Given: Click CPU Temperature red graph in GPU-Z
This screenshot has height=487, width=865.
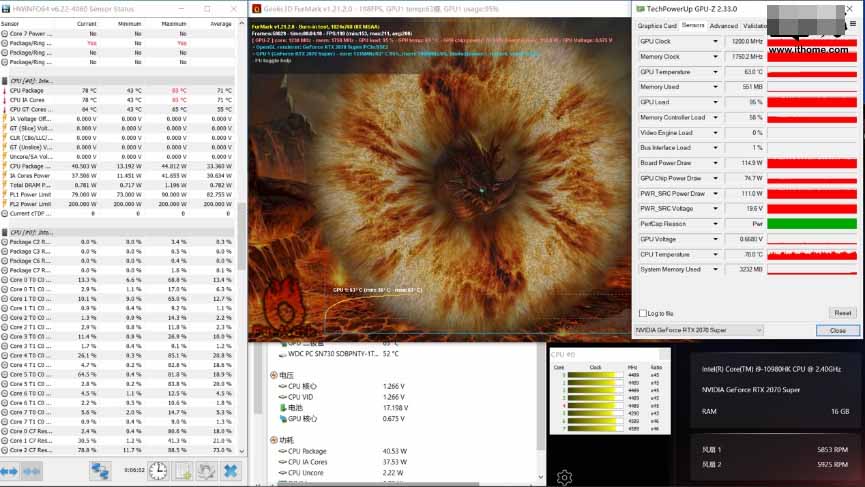Looking at the screenshot, I should (x=812, y=255).
